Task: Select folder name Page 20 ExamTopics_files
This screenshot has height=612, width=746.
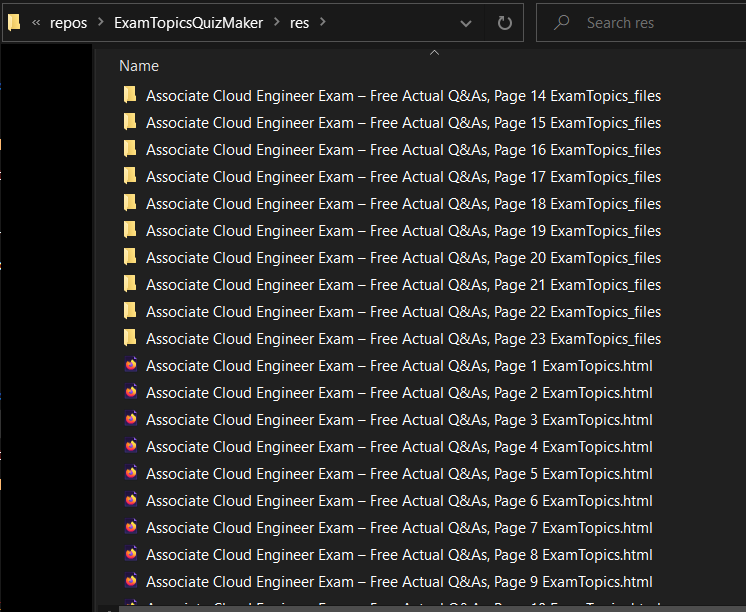Action: [x=403, y=258]
